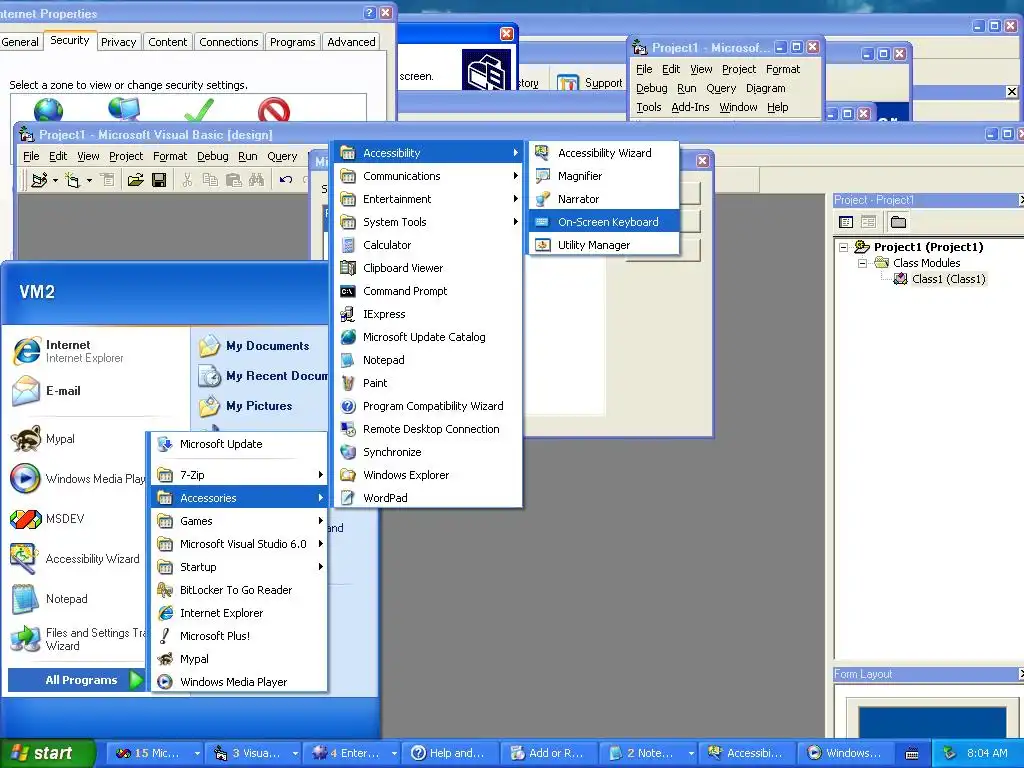The width and height of the screenshot is (1024, 768).
Task: Click the Program Compatibility Wizard icon
Action: 348,406
